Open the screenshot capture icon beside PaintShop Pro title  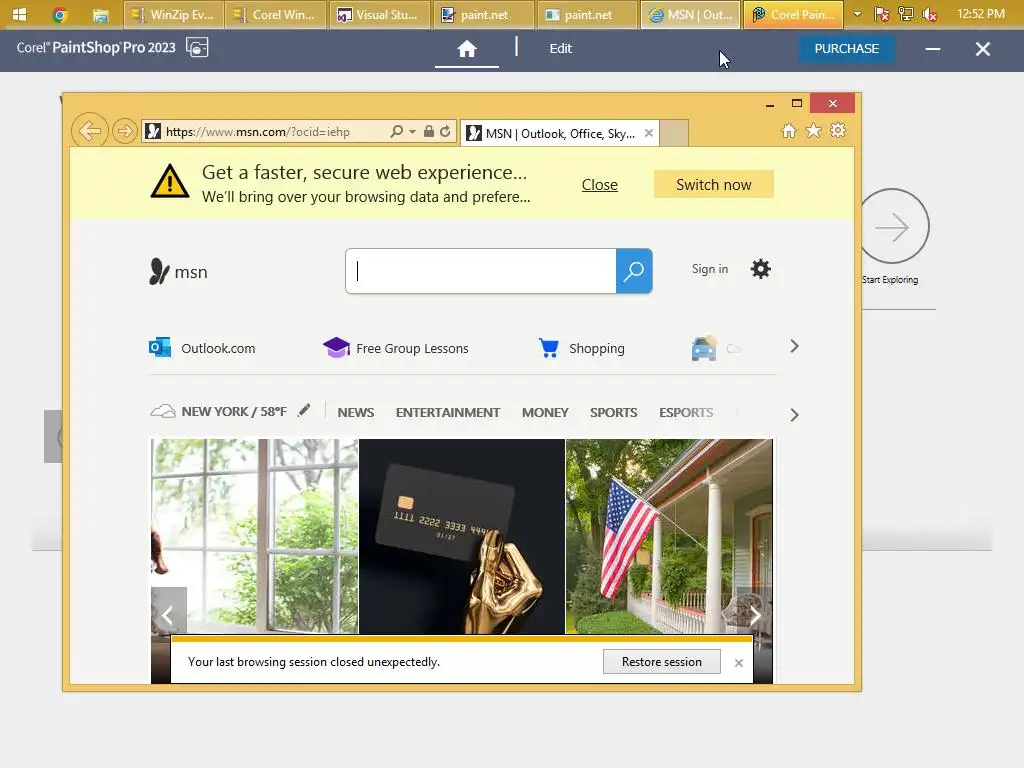(x=197, y=48)
